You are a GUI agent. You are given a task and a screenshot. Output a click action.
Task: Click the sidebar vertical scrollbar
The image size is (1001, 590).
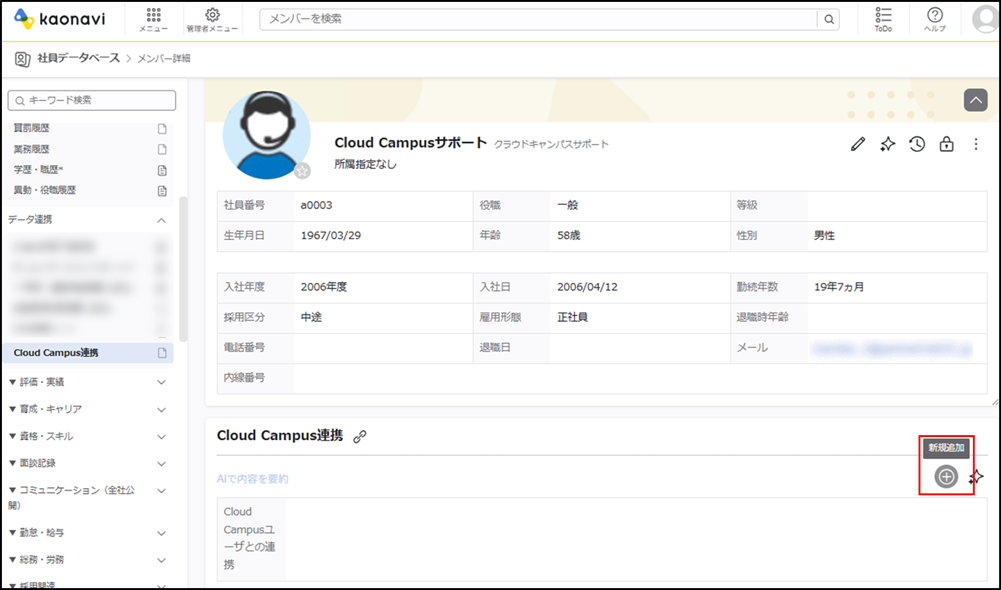(x=183, y=268)
